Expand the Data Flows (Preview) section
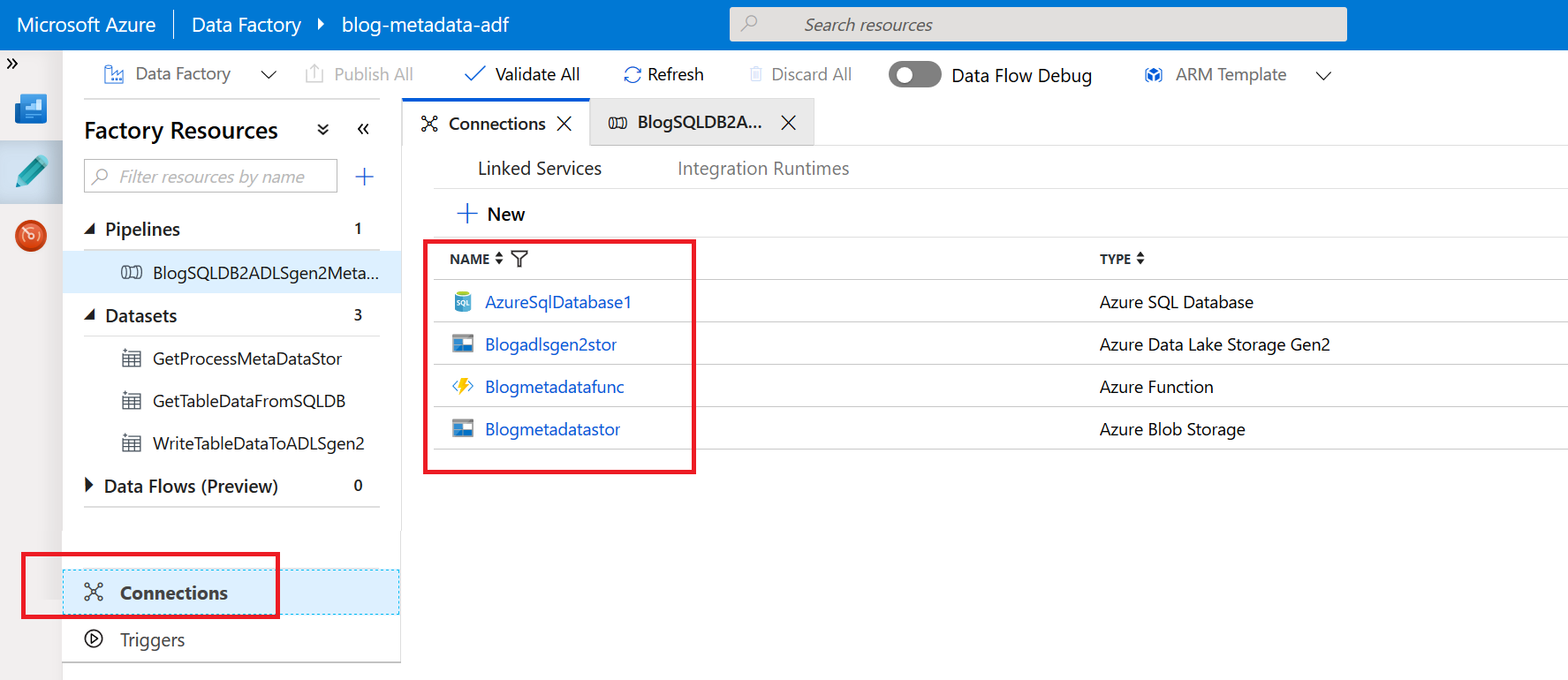The width and height of the screenshot is (1568, 680). (88, 485)
